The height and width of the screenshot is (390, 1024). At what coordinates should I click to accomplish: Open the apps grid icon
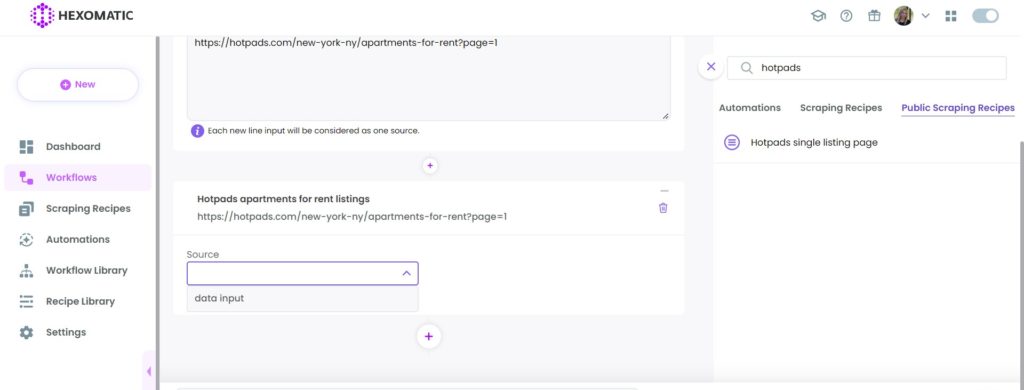click(x=951, y=16)
